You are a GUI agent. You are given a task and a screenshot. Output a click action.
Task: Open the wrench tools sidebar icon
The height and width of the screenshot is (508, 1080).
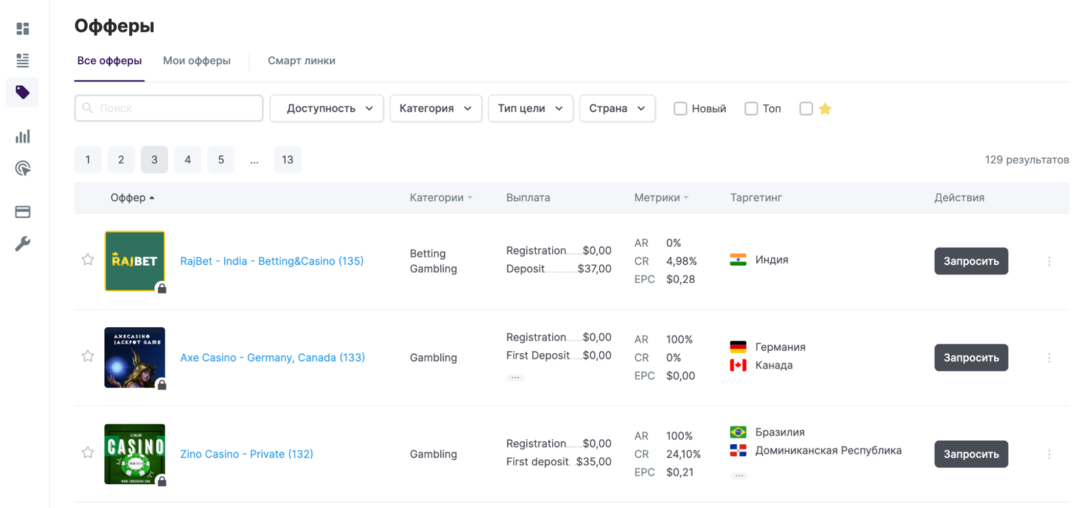tap(23, 244)
